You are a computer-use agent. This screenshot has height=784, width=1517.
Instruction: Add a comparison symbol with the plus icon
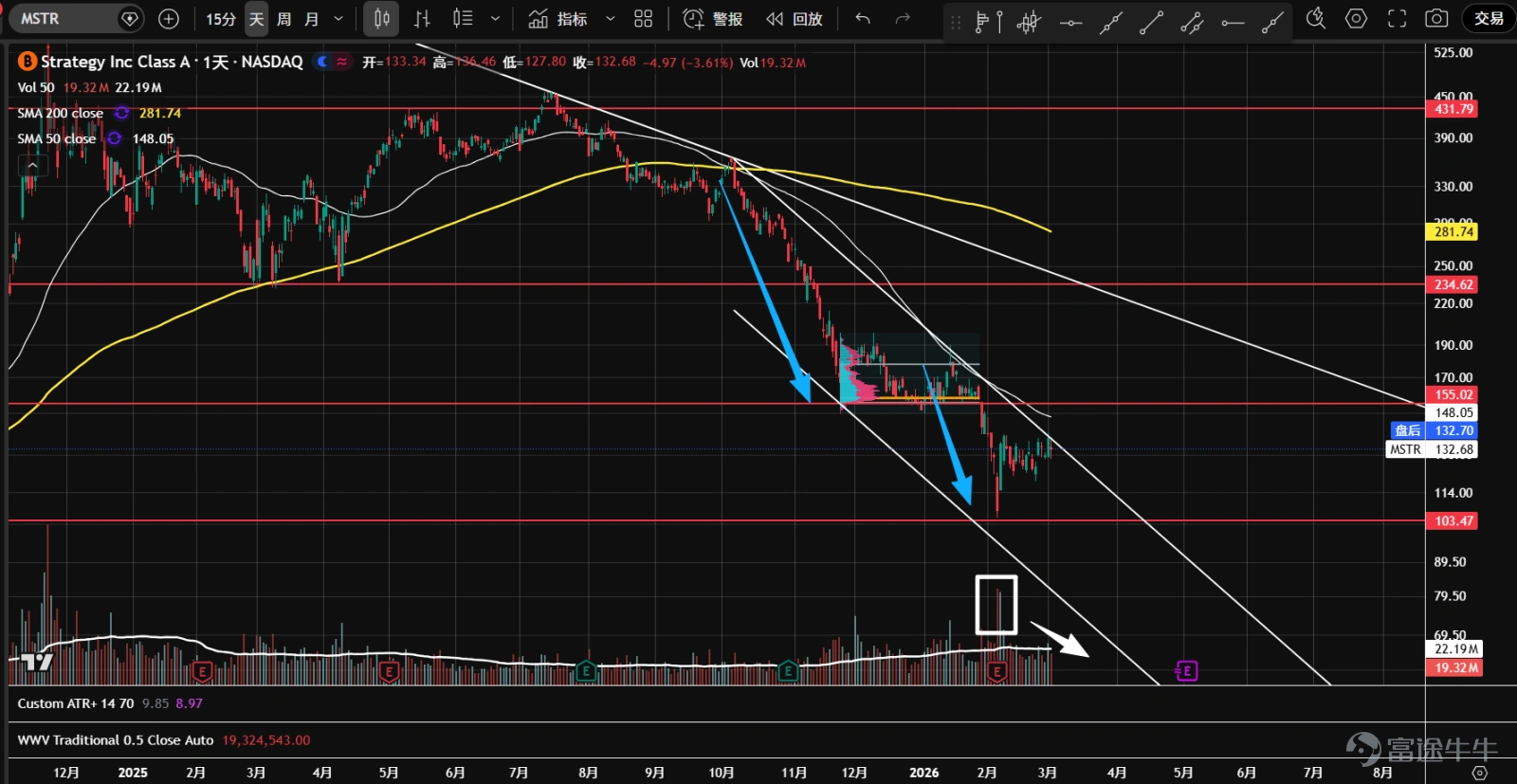pos(169,19)
